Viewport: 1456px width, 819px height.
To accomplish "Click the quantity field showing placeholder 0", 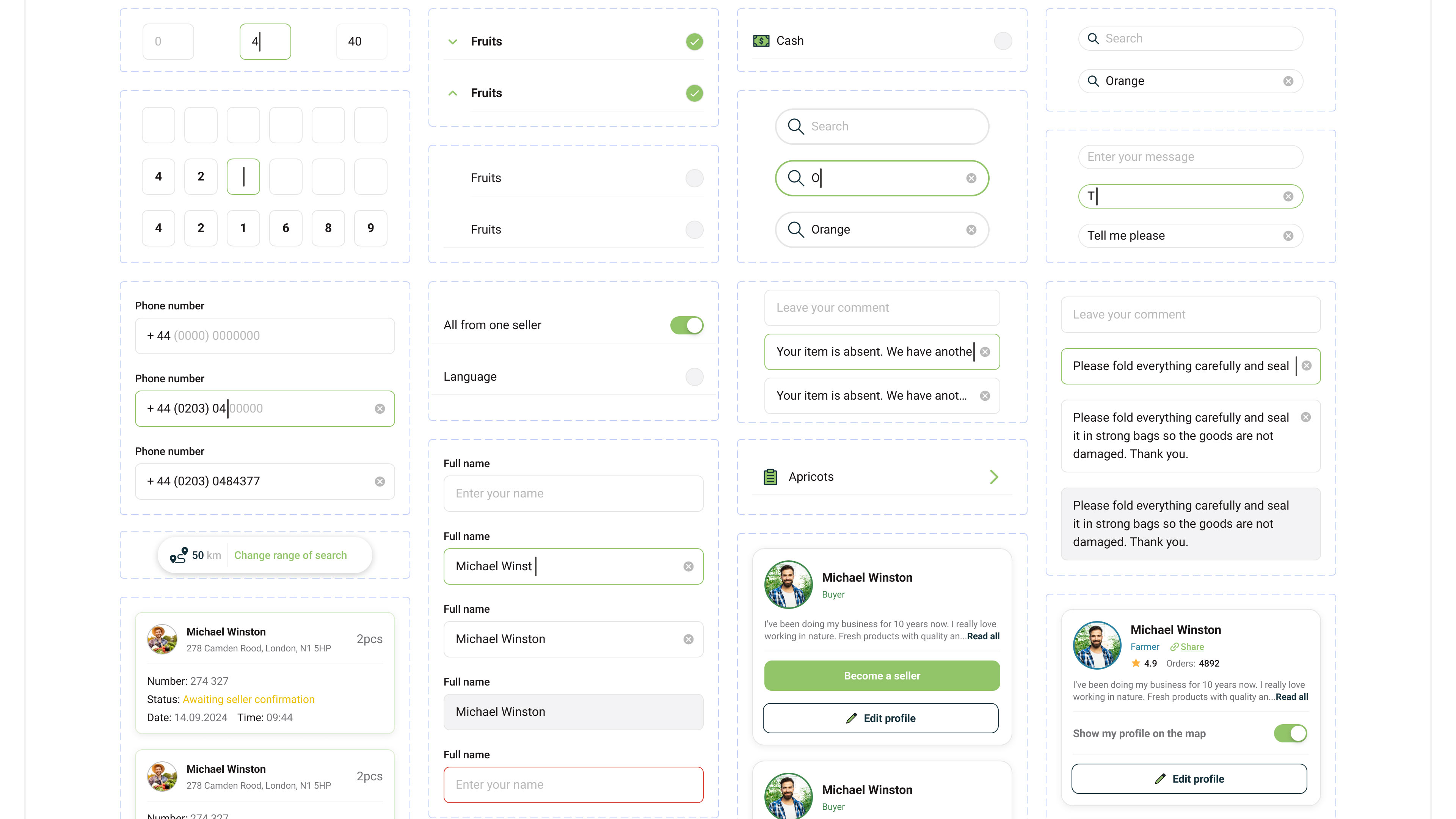I will click(168, 41).
